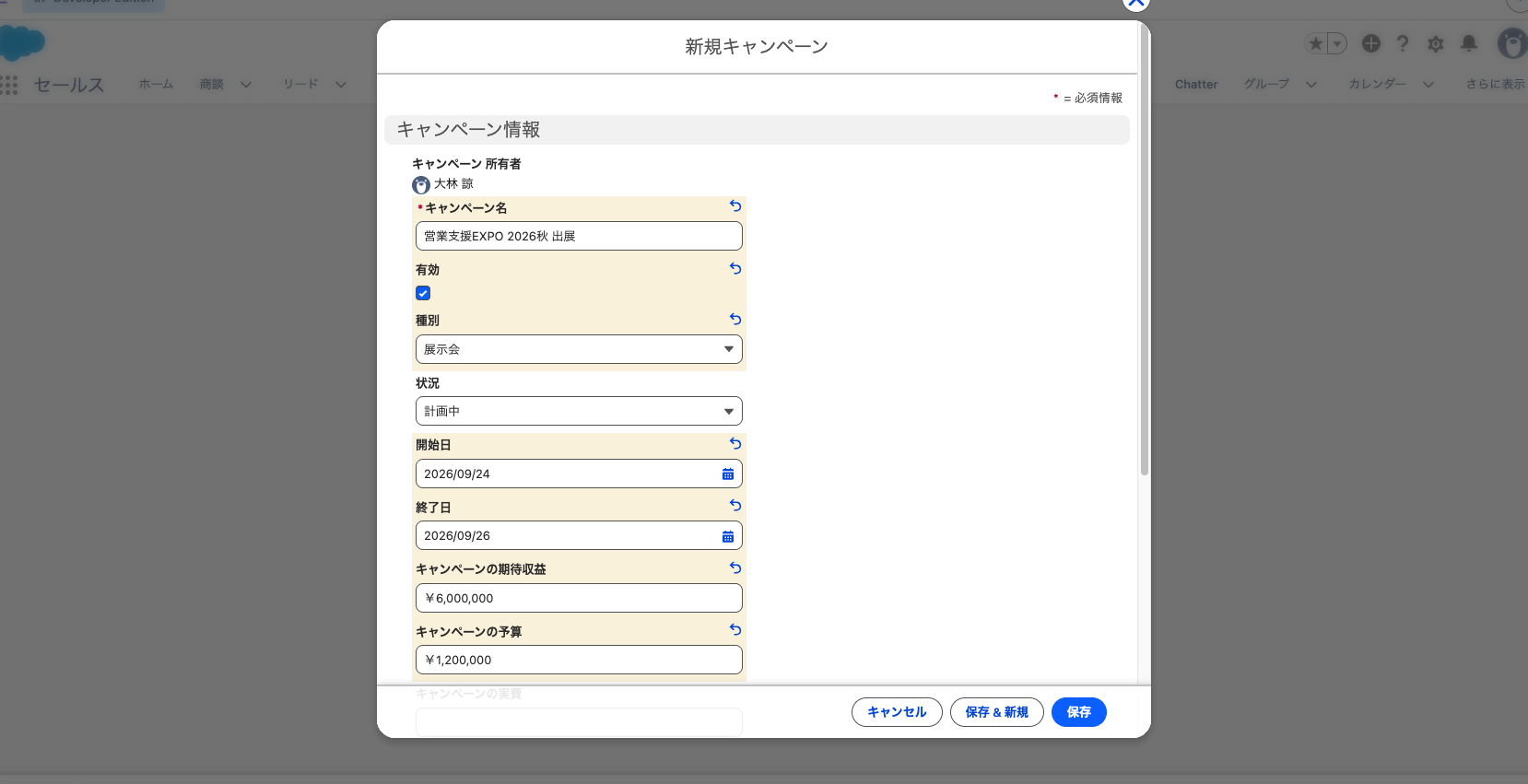Click the Salesforce cloud logo
This screenshot has width=1528, height=784.
pyautogui.click(x=22, y=42)
